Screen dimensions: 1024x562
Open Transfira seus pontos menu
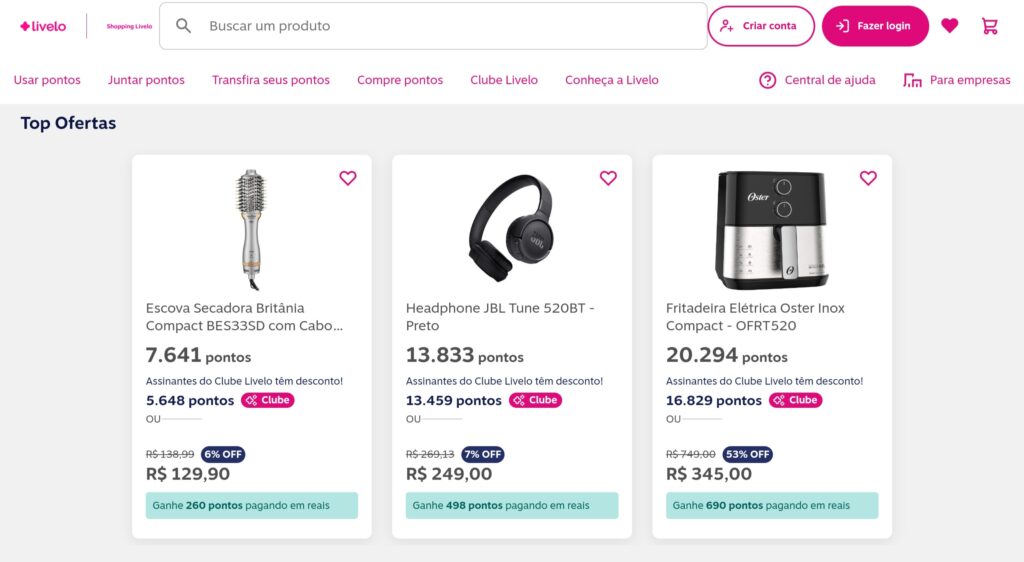270,80
